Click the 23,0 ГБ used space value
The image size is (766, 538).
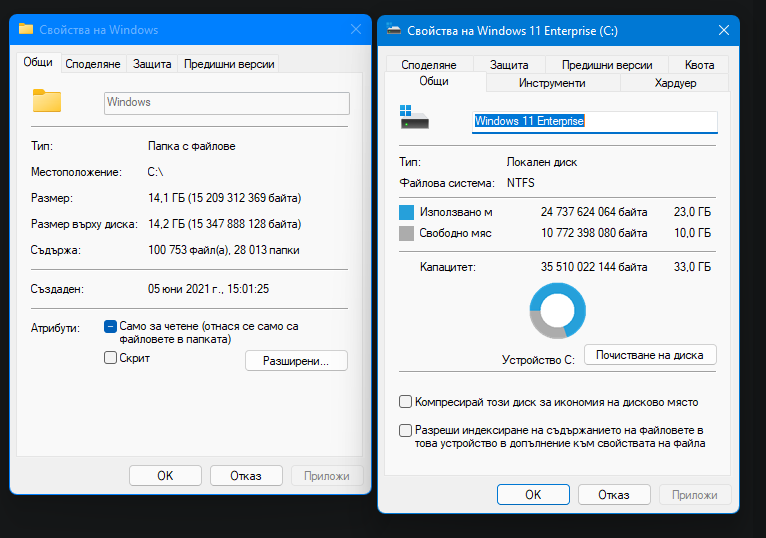pos(692,212)
